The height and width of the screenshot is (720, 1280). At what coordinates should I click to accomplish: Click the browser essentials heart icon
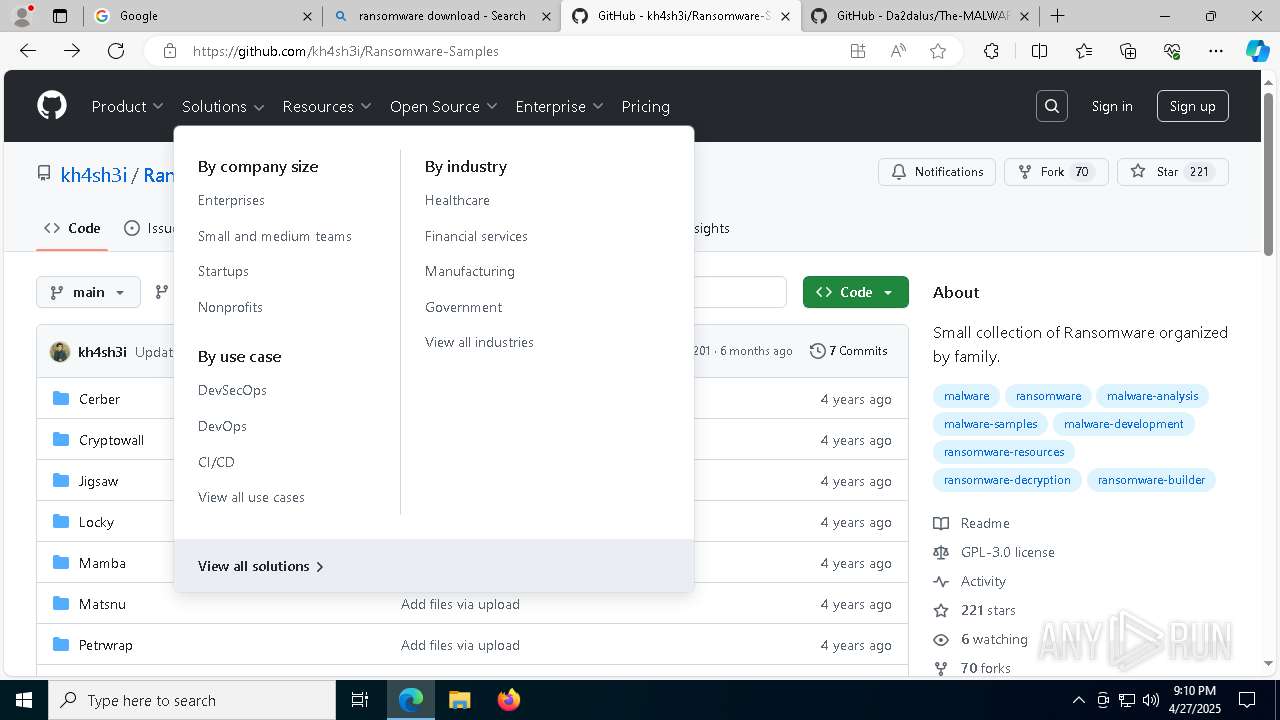coord(1172,51)
